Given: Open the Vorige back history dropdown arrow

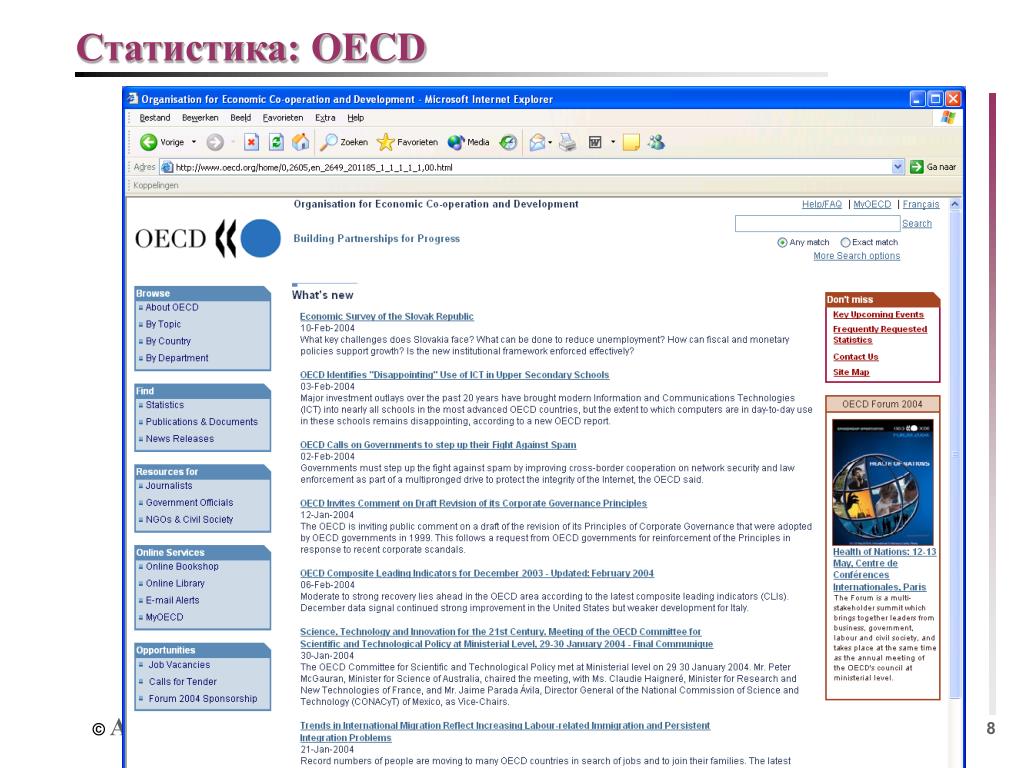Looking at the screenshot, I should pos(194,142).
